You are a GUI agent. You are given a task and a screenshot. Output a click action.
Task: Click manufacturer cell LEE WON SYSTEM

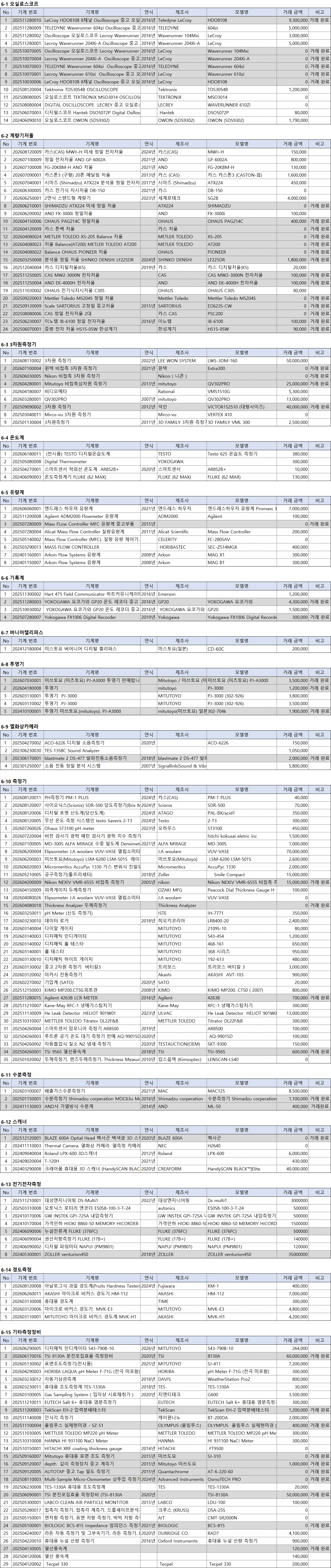pos(182,361)
